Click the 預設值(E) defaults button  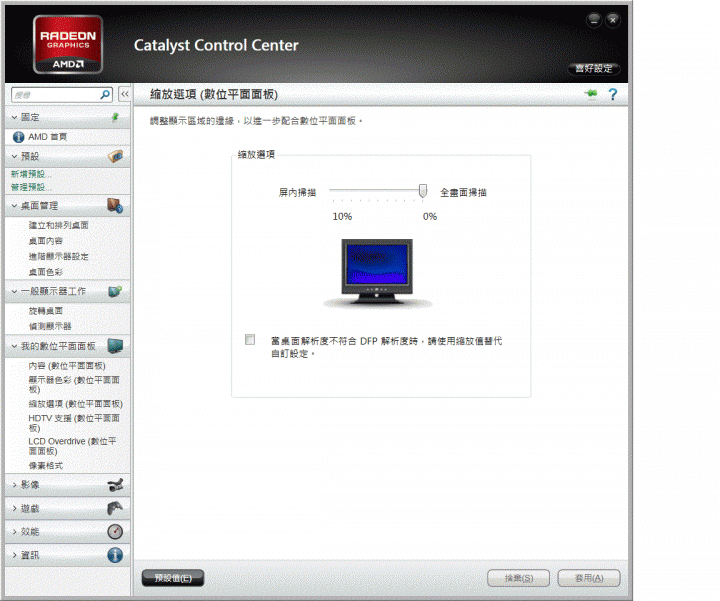[x=173, y=578]
